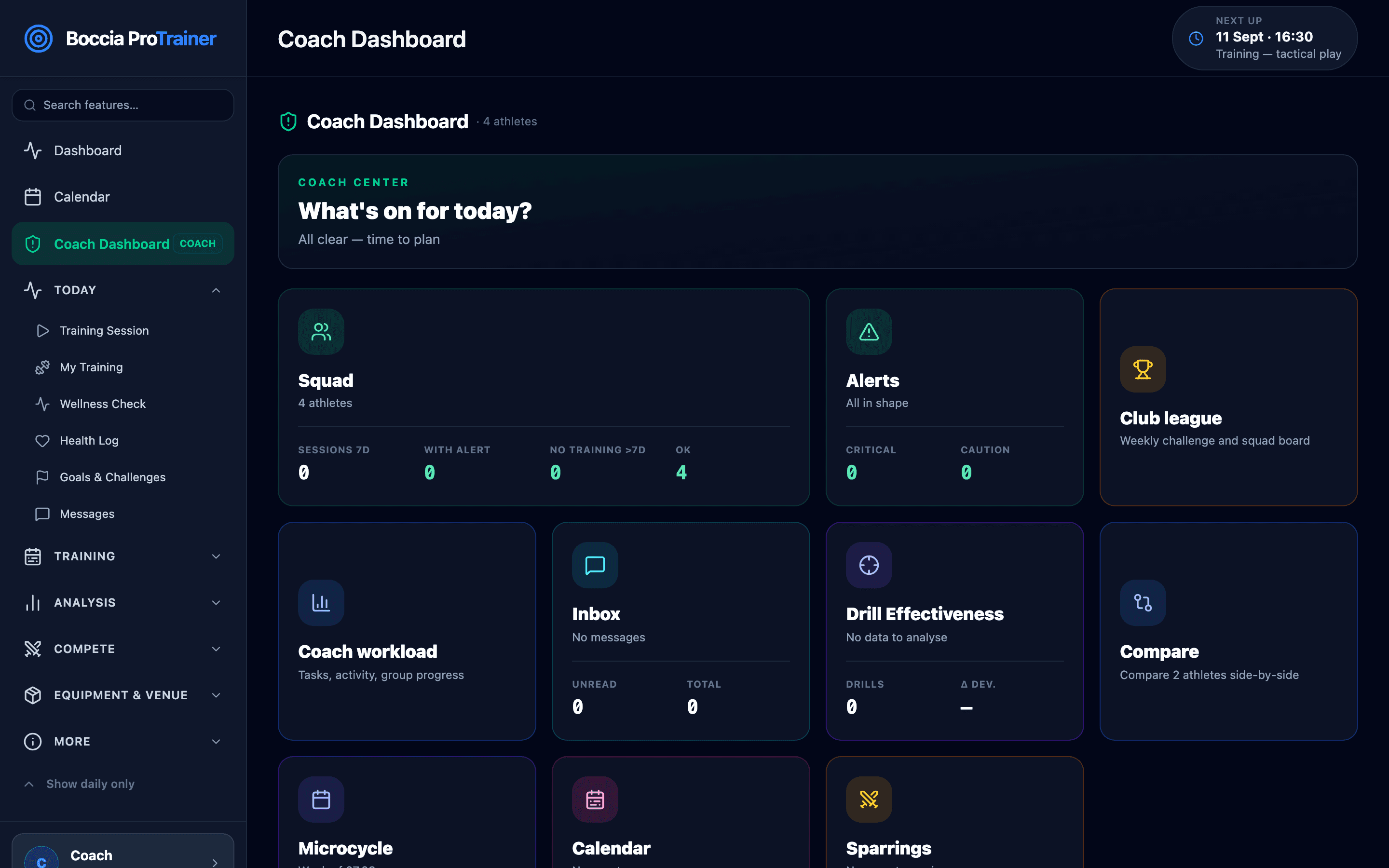
Task: Click the Messages speech bubble icon
Action: click(42, 515)
